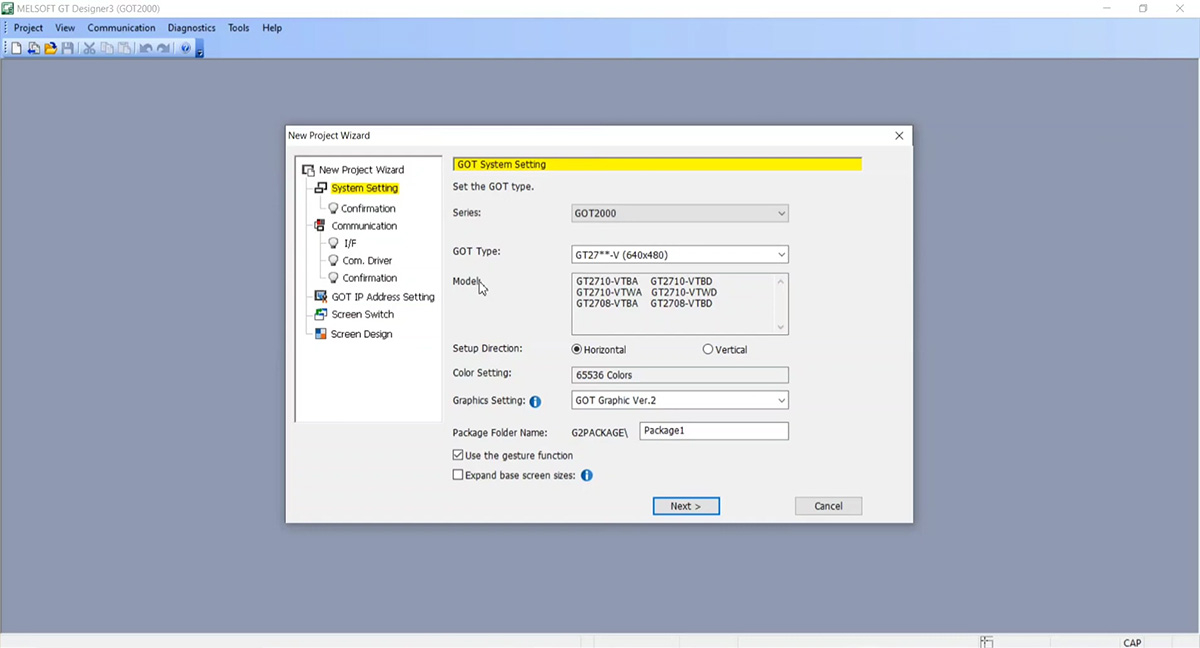Close the New Project Wizard dialog

coord(899,136)
